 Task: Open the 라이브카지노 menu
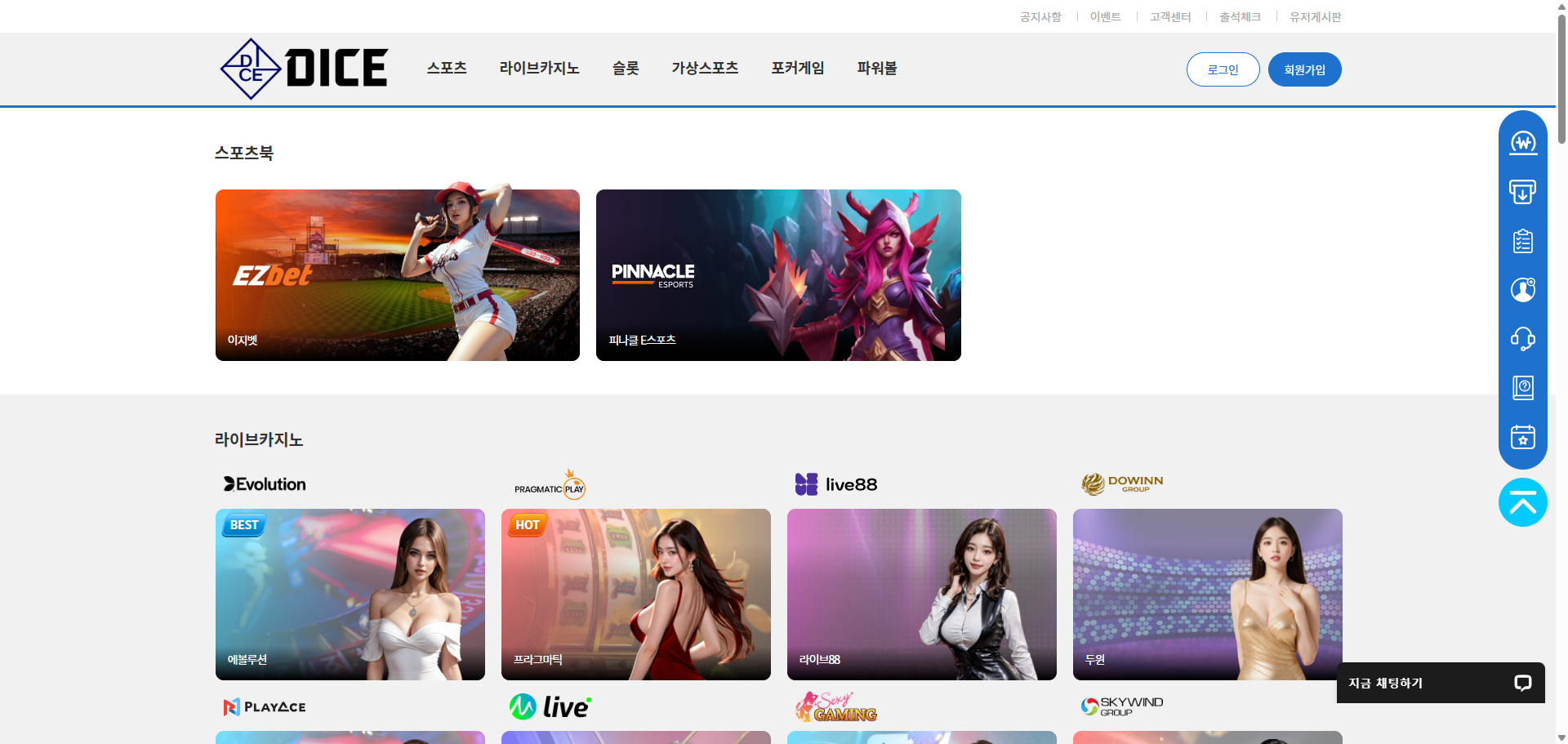[x=540, y=69]
